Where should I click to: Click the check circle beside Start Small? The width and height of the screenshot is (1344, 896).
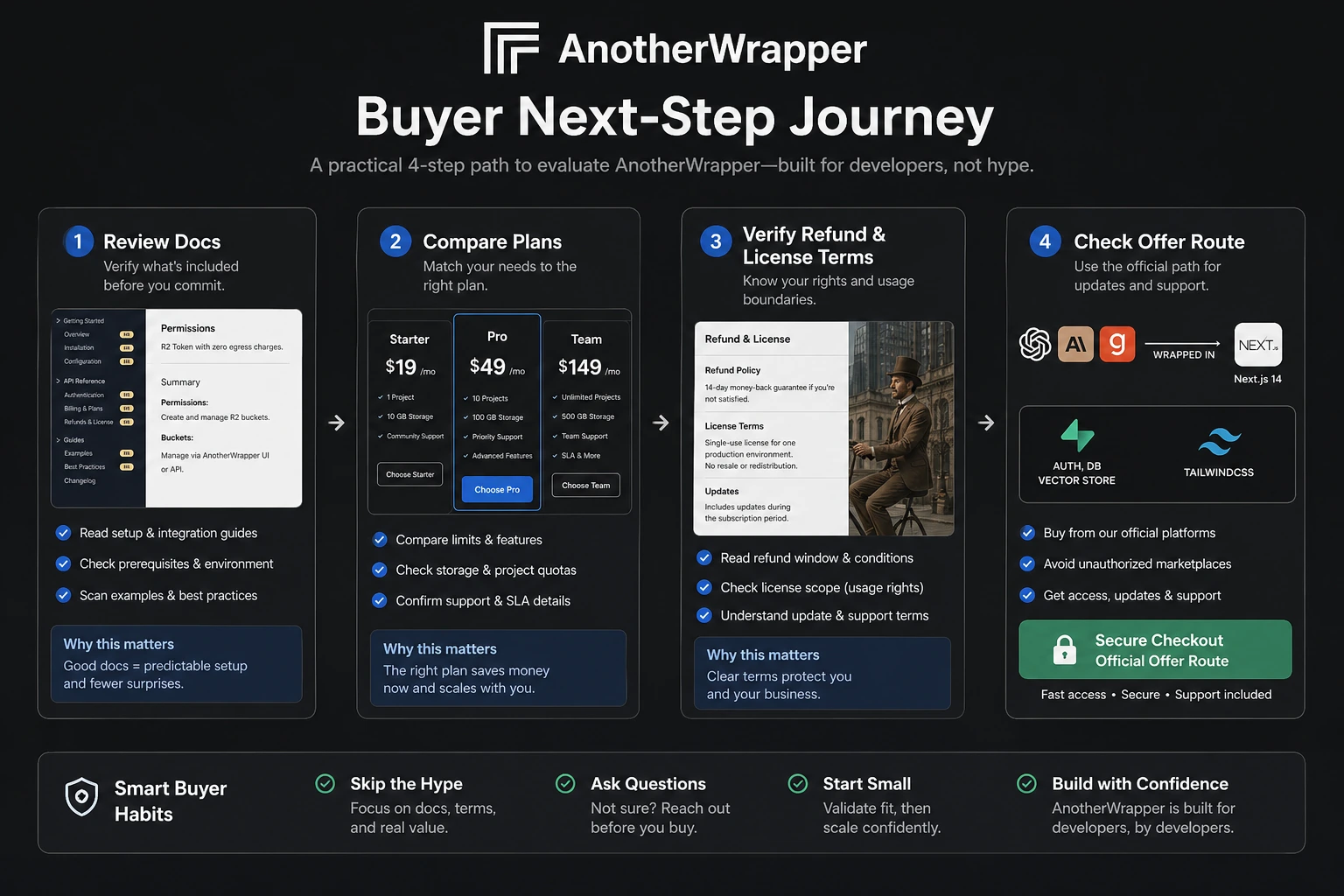pyautogui.click(x=798, y=783)
